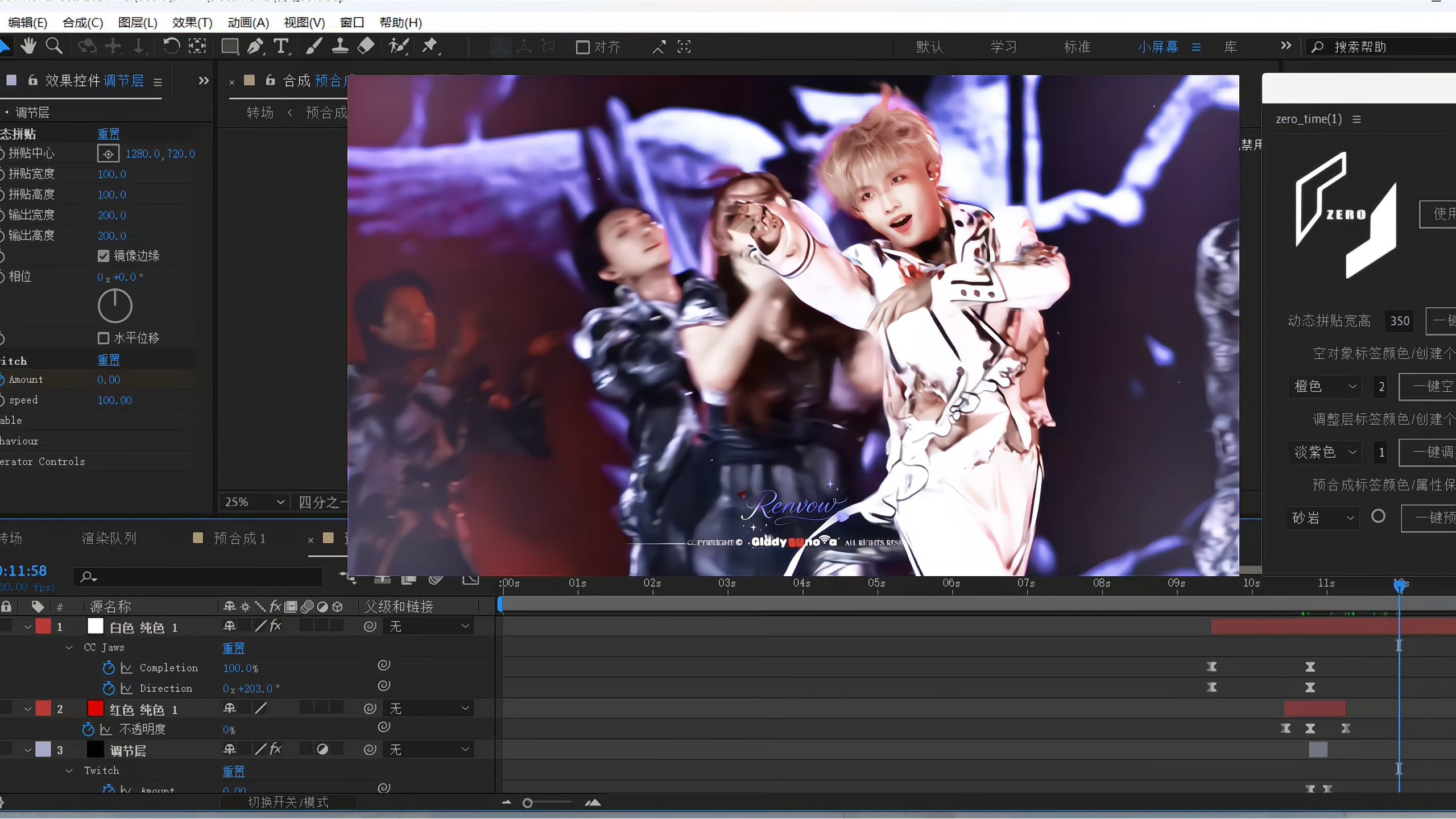The image size is (1456, 819).
Task: Switch to the 标准 workspace
Action: tap(1077, 47)
